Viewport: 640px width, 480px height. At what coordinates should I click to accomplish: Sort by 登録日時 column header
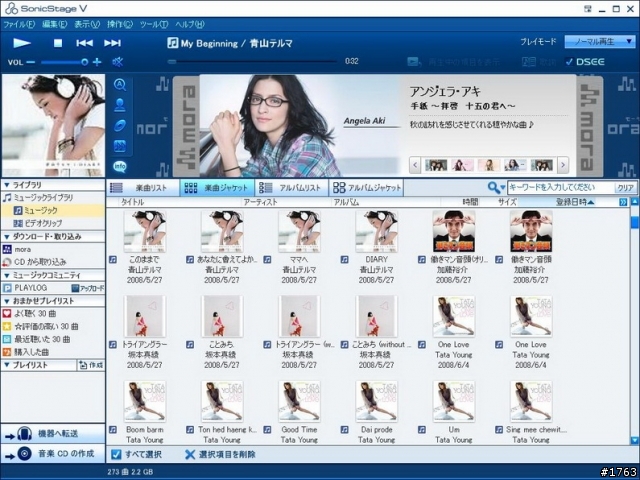pyautogui.click(x=575, y=202)
